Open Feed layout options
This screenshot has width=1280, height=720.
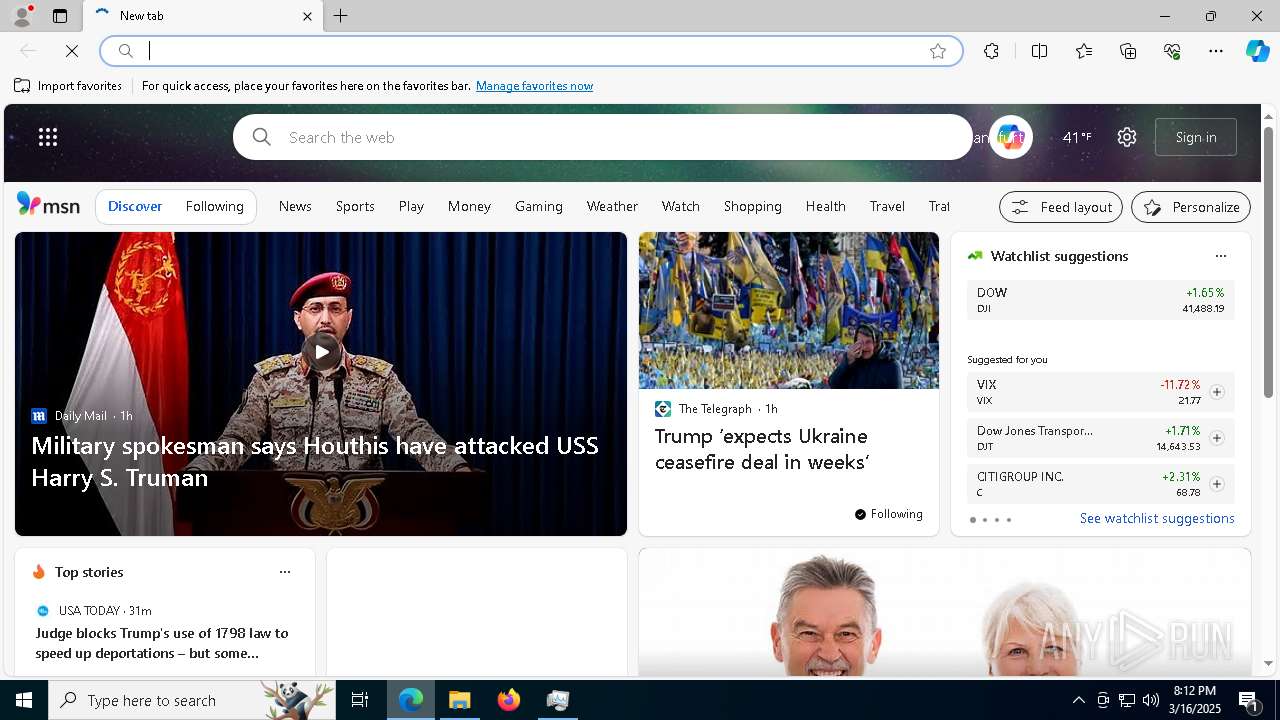click(x=1061, y=207)
